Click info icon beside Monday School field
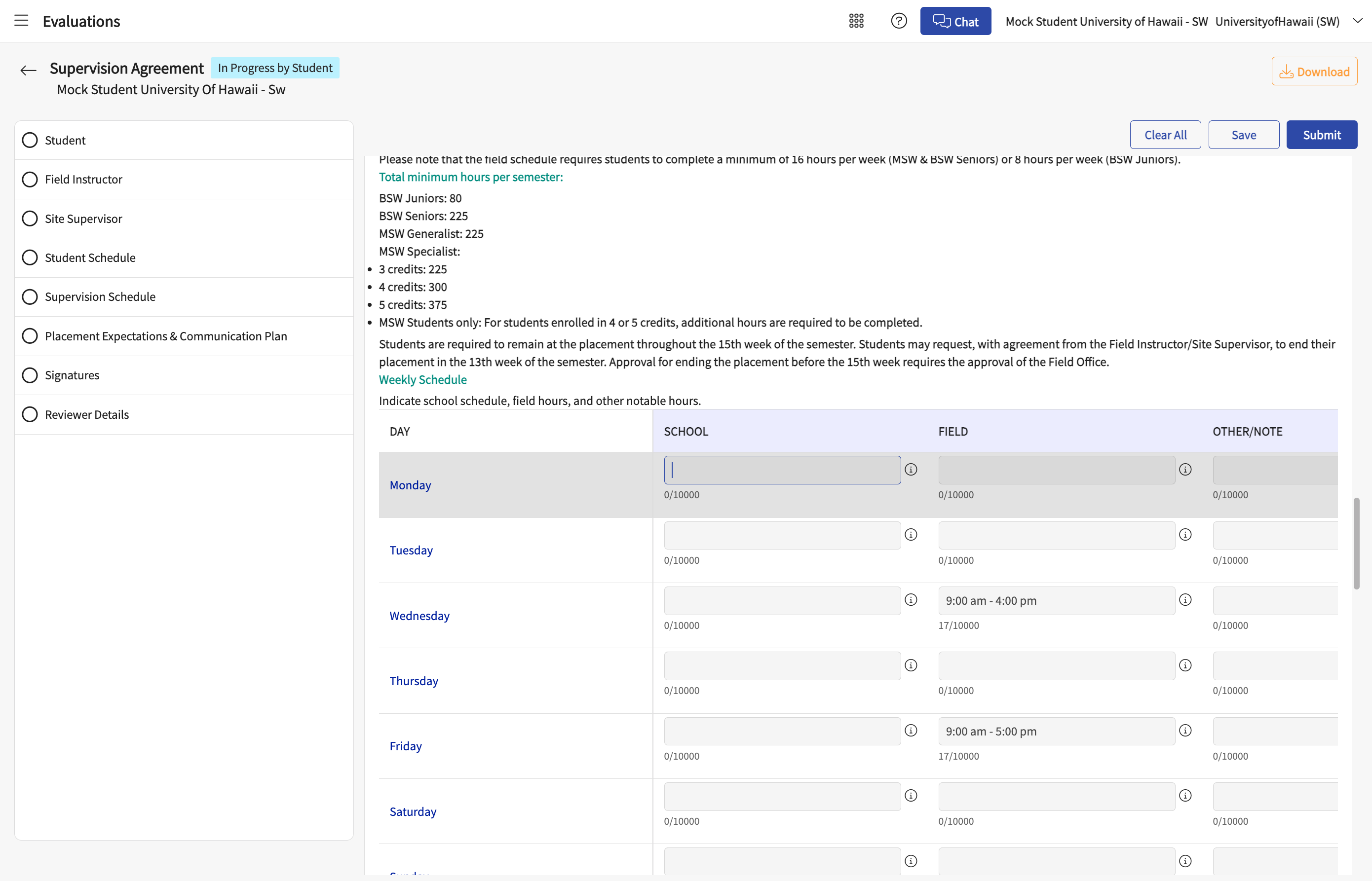The height and width of the screenshot is (881, 1372). 911,469
